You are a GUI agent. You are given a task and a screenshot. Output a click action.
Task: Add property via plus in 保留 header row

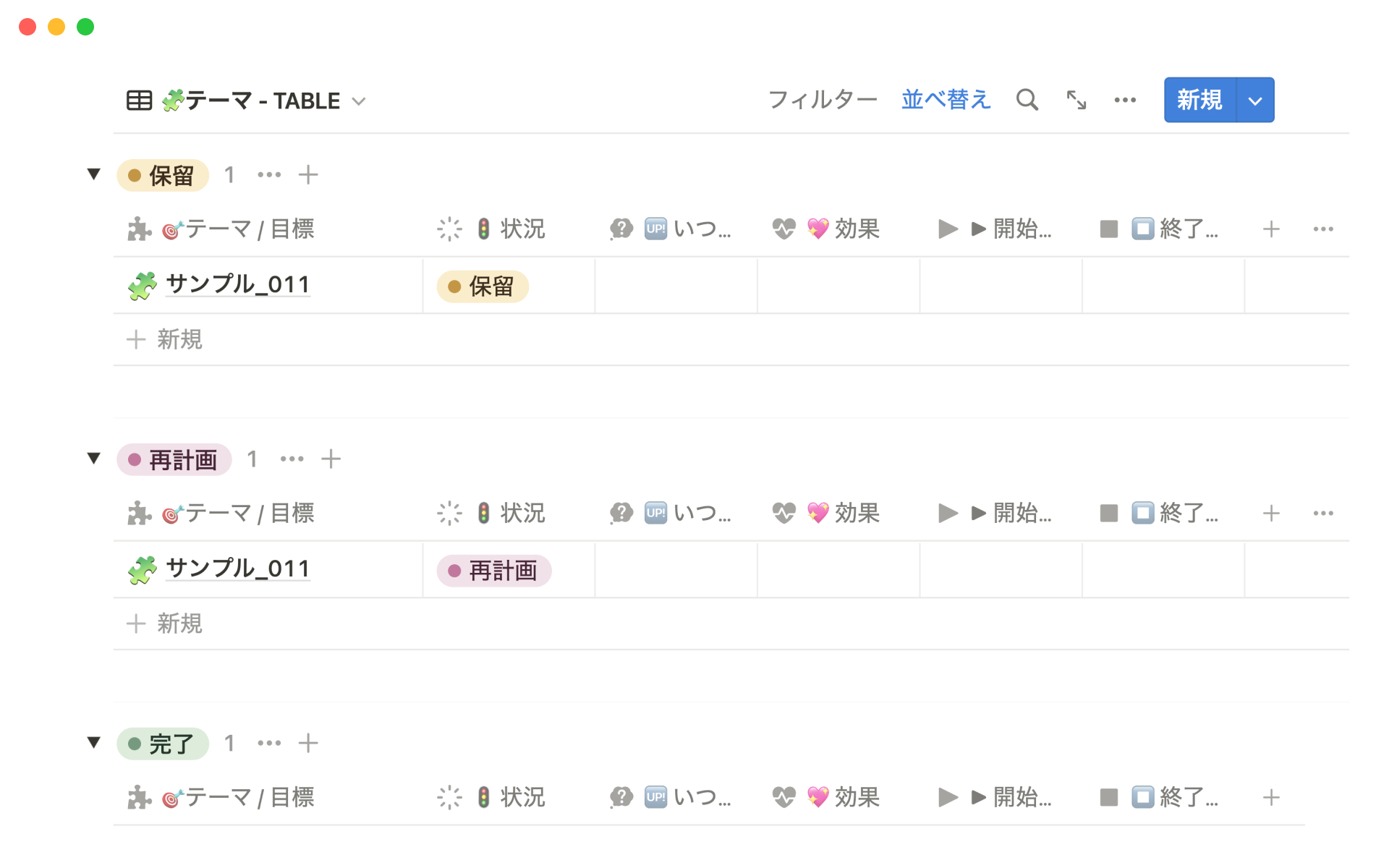1271,229
